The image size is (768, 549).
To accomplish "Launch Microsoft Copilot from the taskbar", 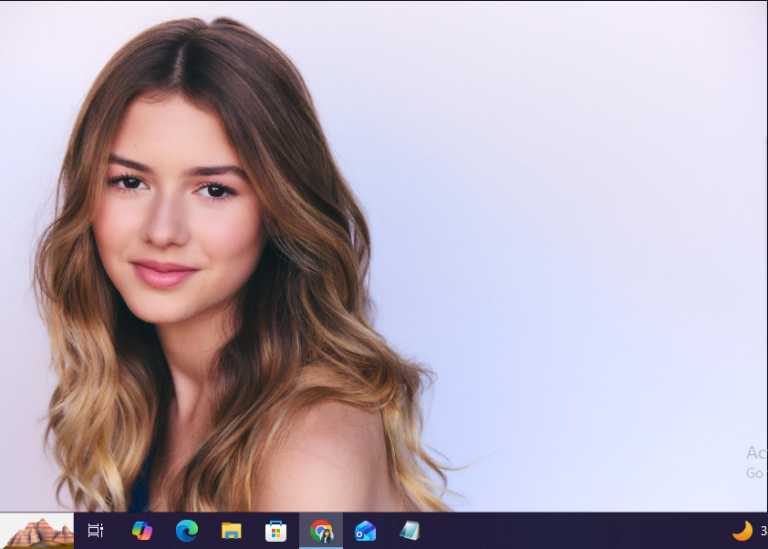I will [x=142, y=531].
